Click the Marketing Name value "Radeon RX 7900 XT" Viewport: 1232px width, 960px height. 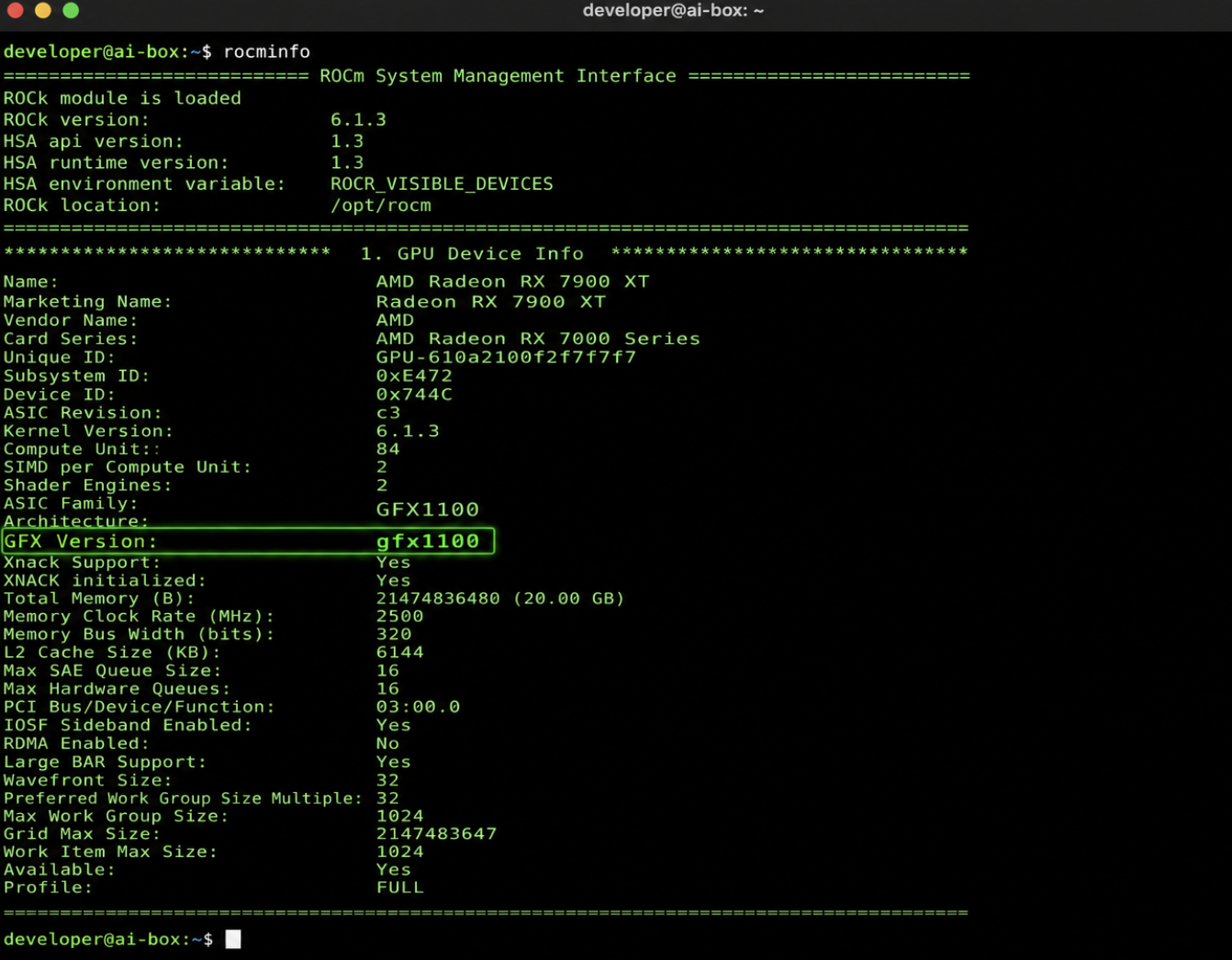coord(491,302)
